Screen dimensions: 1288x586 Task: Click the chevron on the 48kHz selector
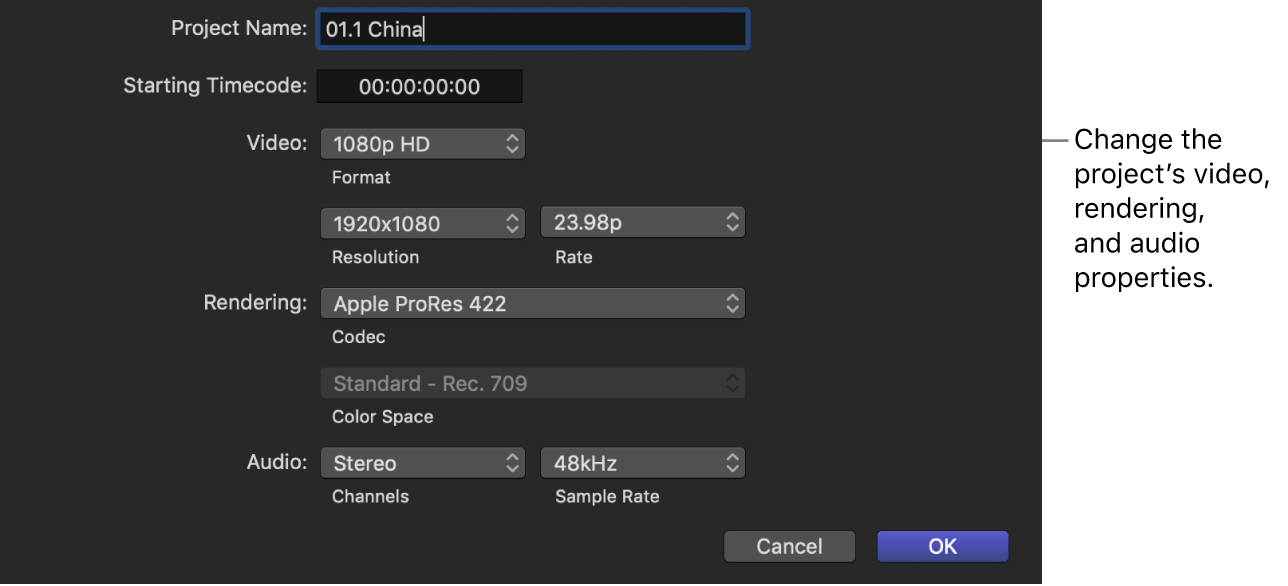pyautogui.click(x=733, y=462)
